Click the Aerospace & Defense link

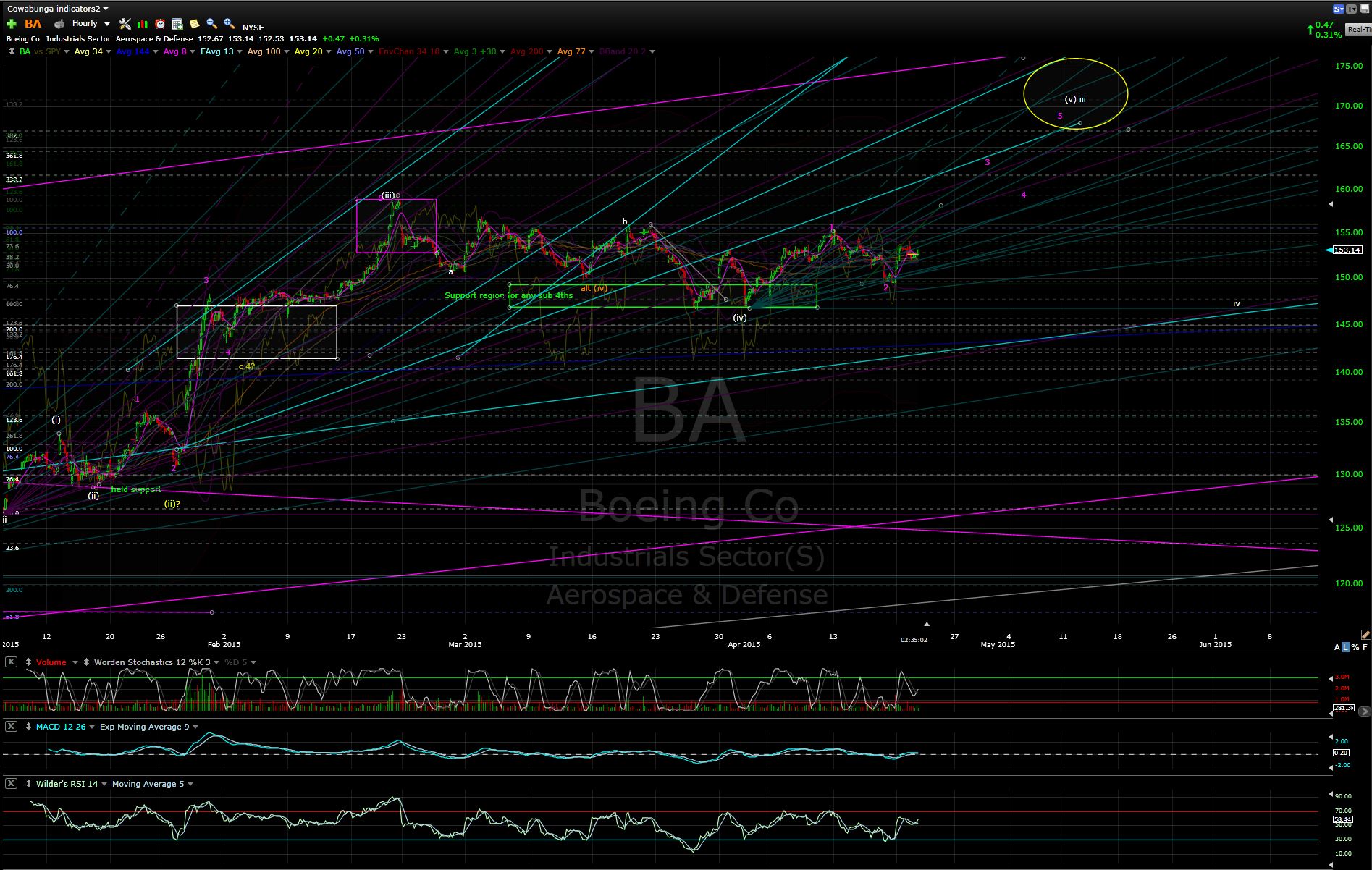click(153, 39)
